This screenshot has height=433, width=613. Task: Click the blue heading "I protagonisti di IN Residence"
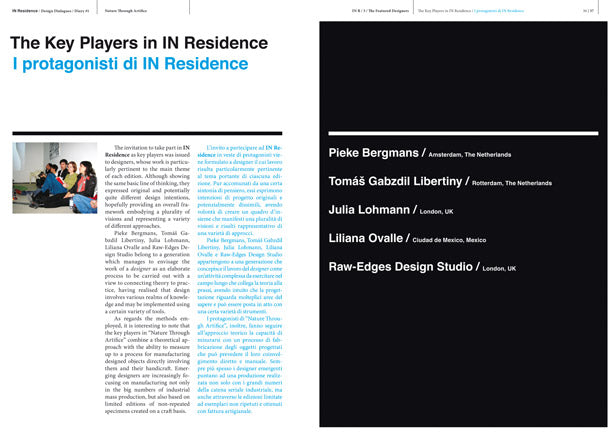click(x=130, y=64)
